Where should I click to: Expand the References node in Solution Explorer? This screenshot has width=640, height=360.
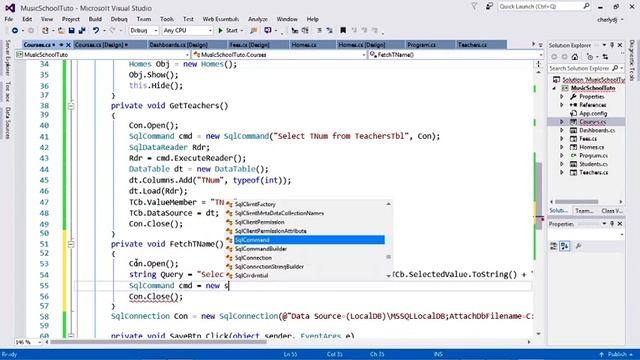(562, 105)
